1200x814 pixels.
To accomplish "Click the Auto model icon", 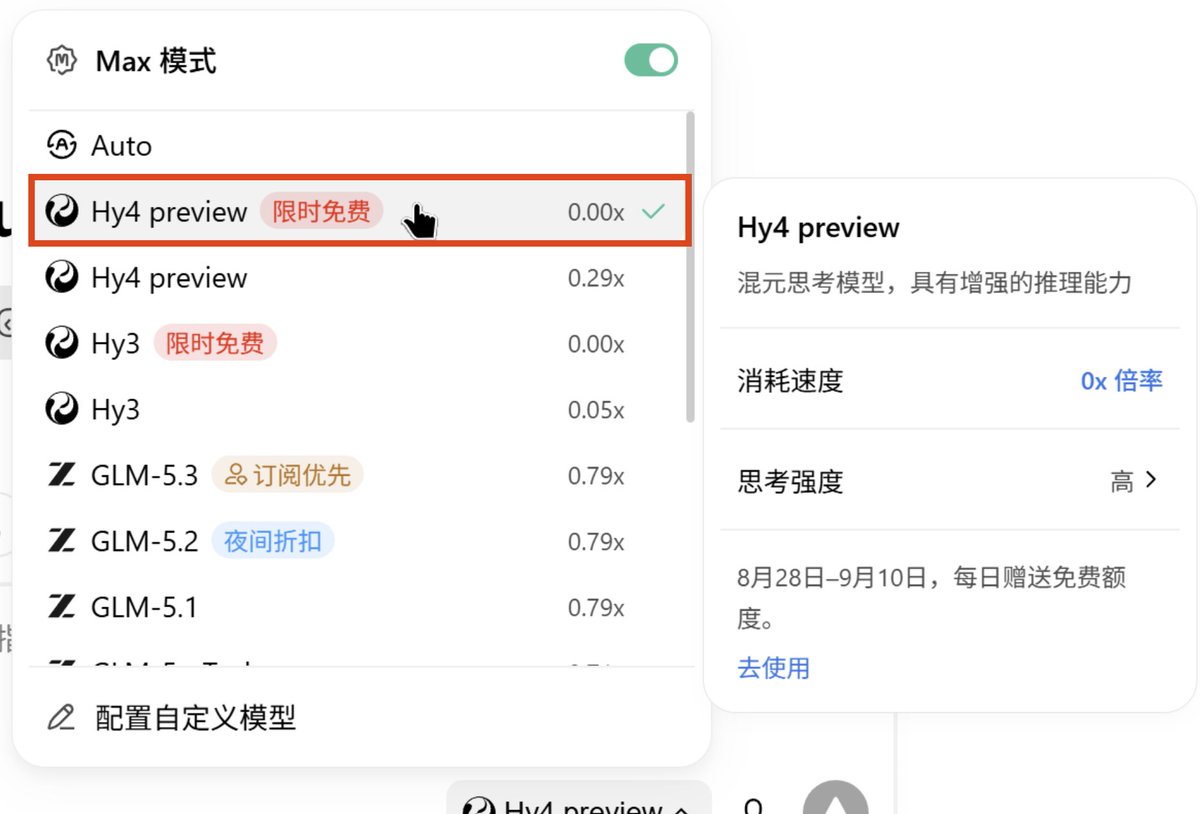I will 62,146.
